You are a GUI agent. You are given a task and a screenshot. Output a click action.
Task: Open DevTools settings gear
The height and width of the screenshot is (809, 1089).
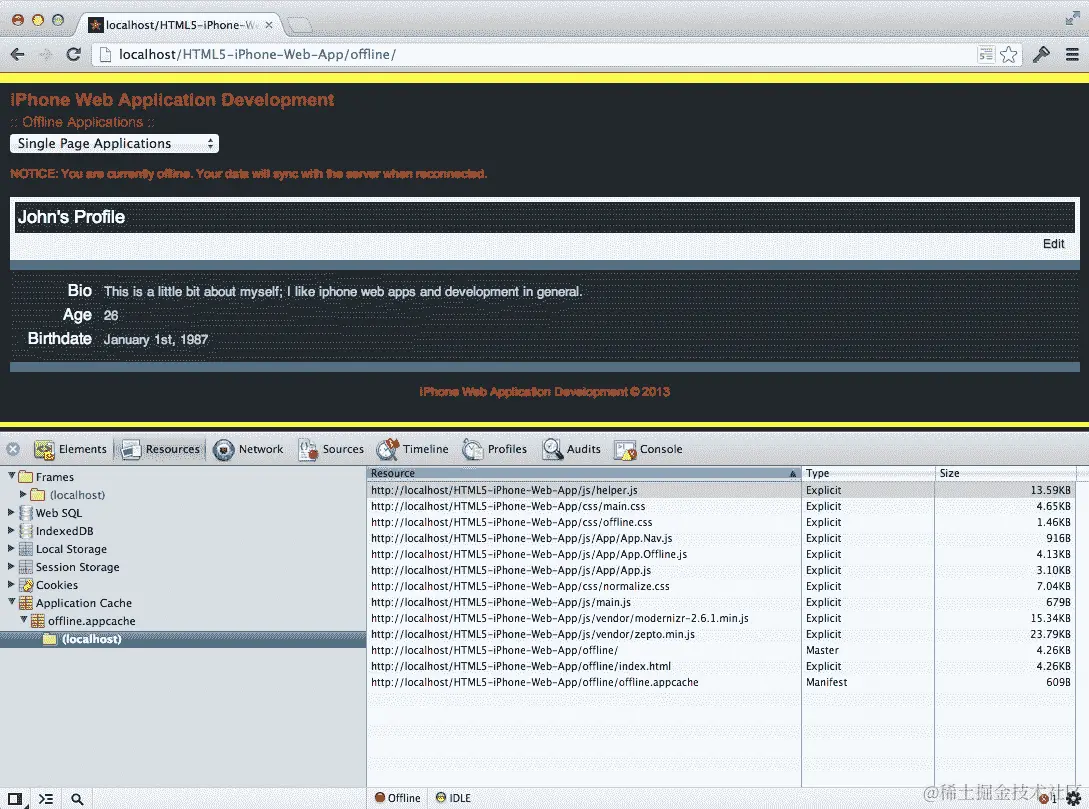1073,799
